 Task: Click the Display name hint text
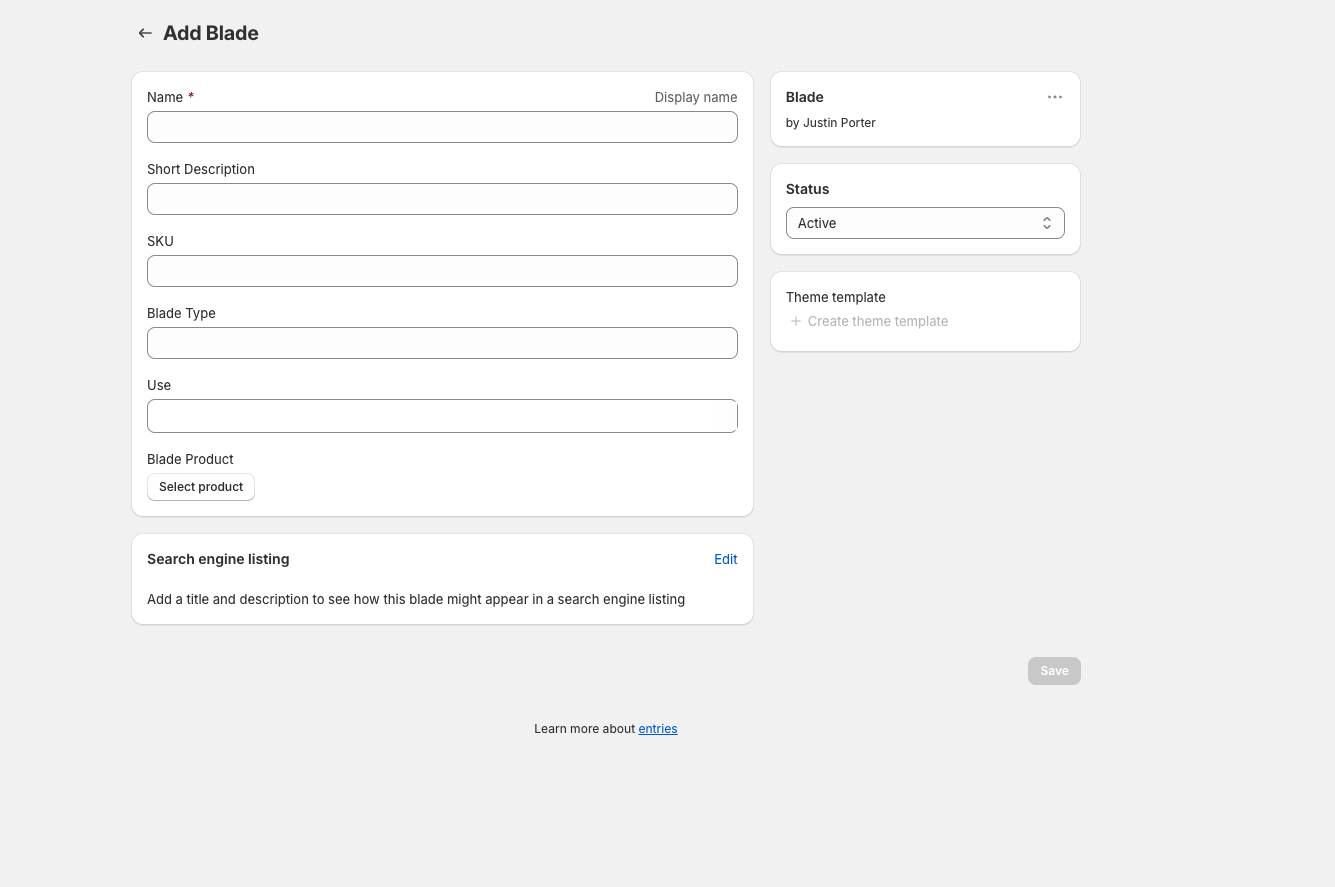point(695,97)
